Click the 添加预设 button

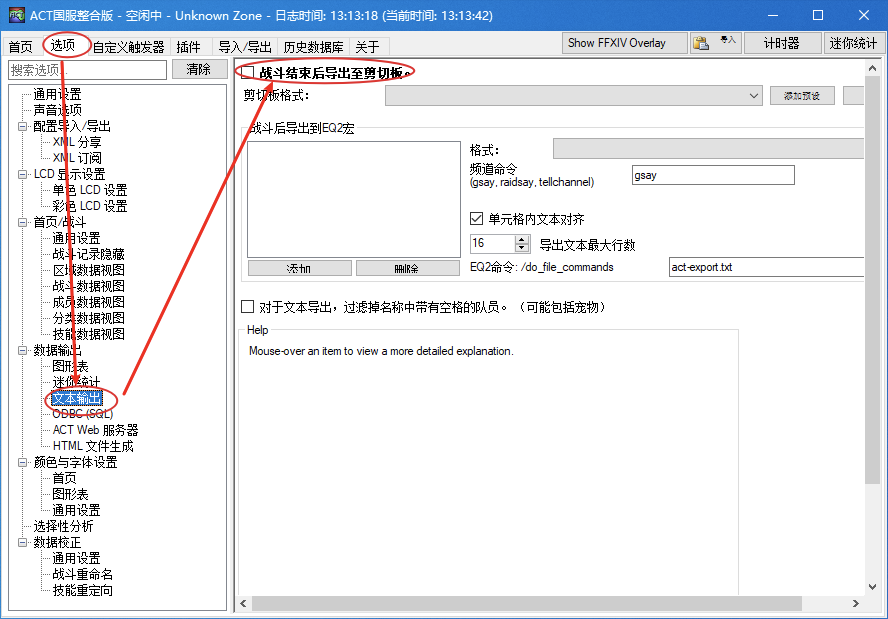(802, 96)
